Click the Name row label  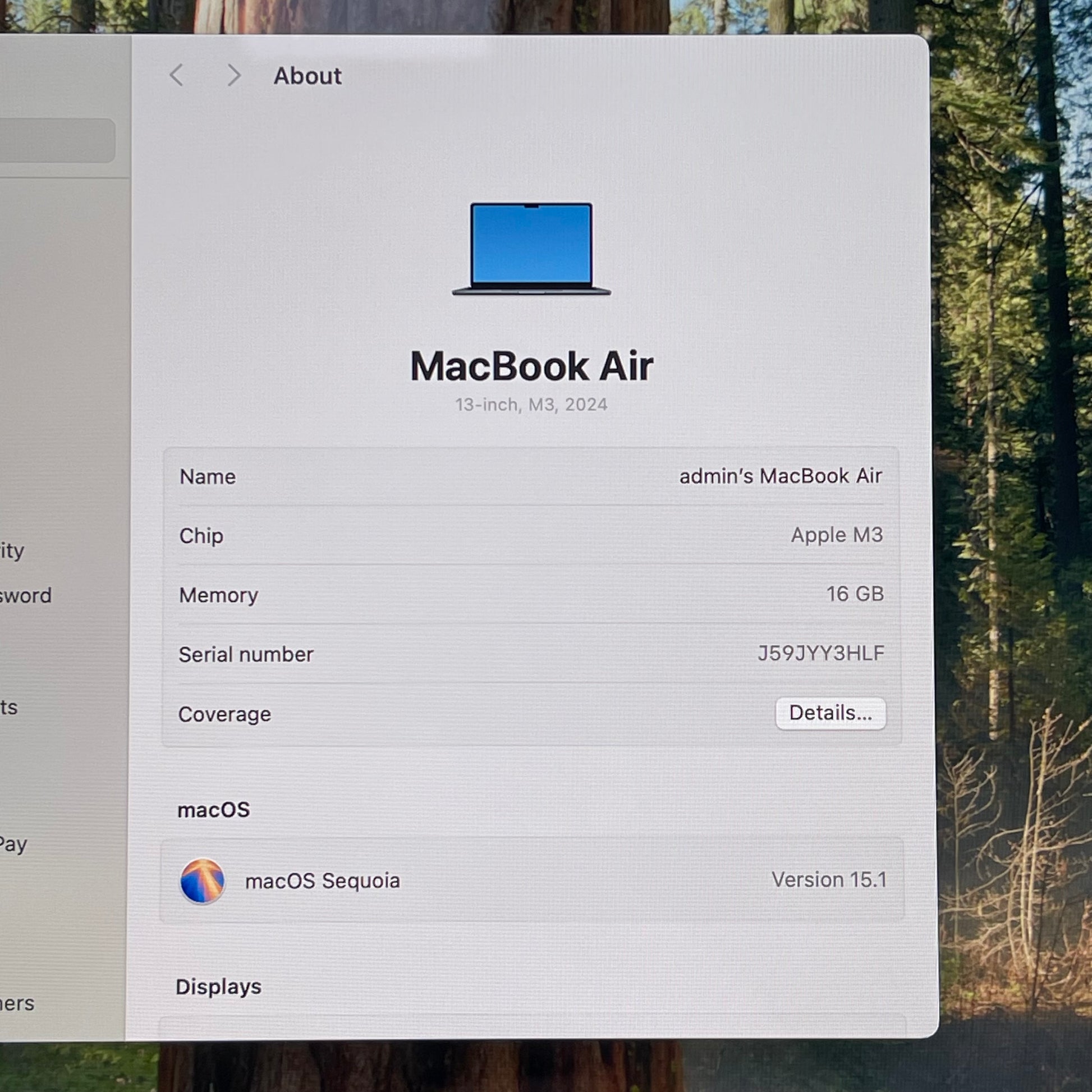(x=208, y=476)
